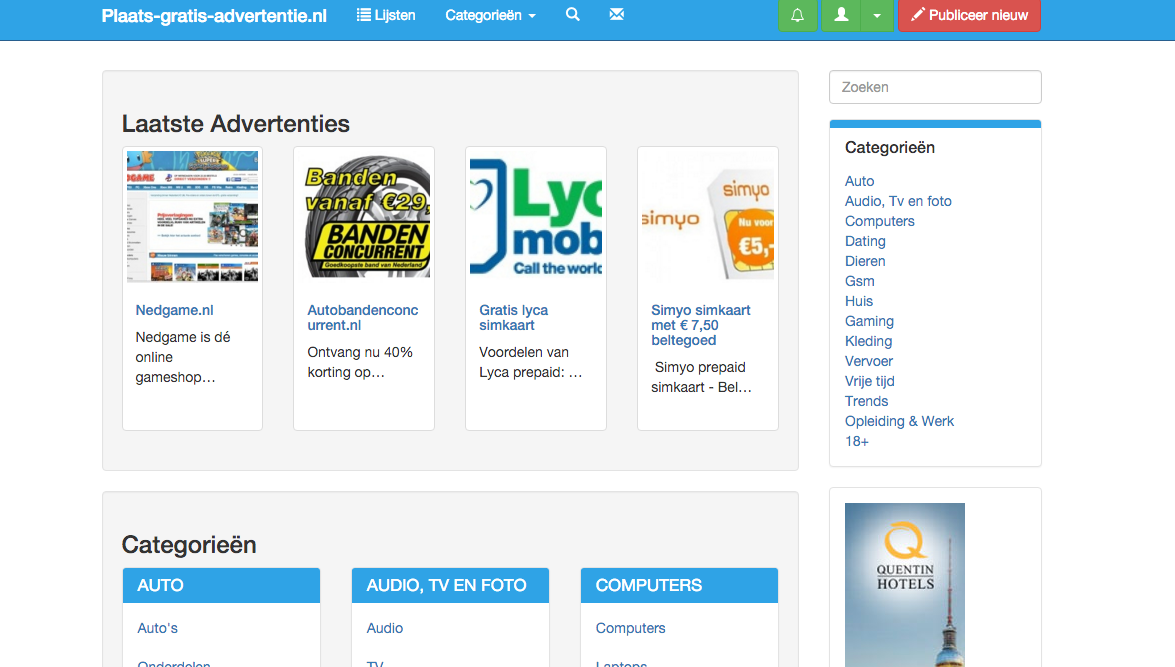Open Simyo simkaart met € 7,50 beltegoed link
Screen dimensions: 1175x667
coord(701,325)
